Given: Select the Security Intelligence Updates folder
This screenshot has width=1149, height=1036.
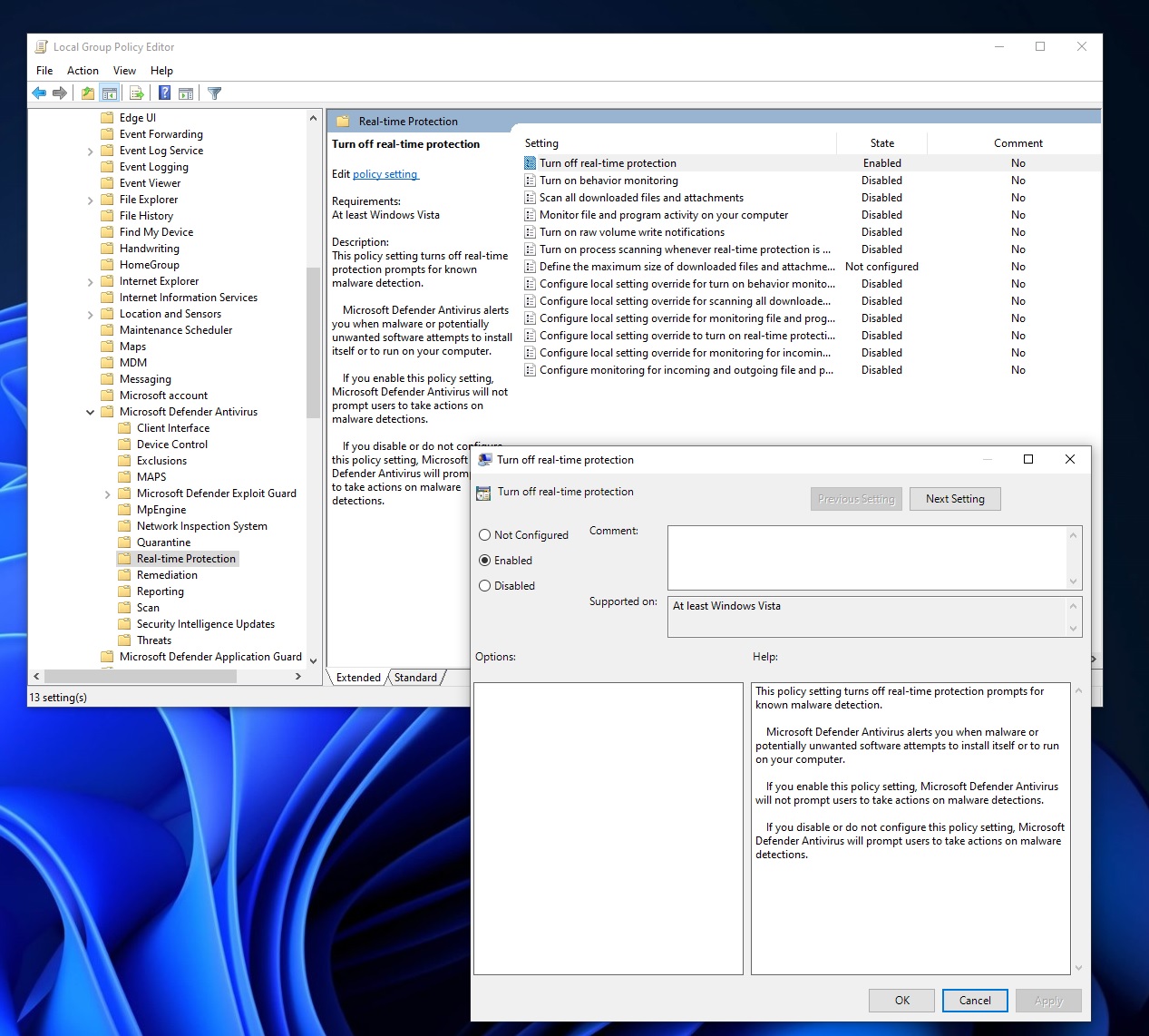Looking at the screenshot, I should point(205,624).
